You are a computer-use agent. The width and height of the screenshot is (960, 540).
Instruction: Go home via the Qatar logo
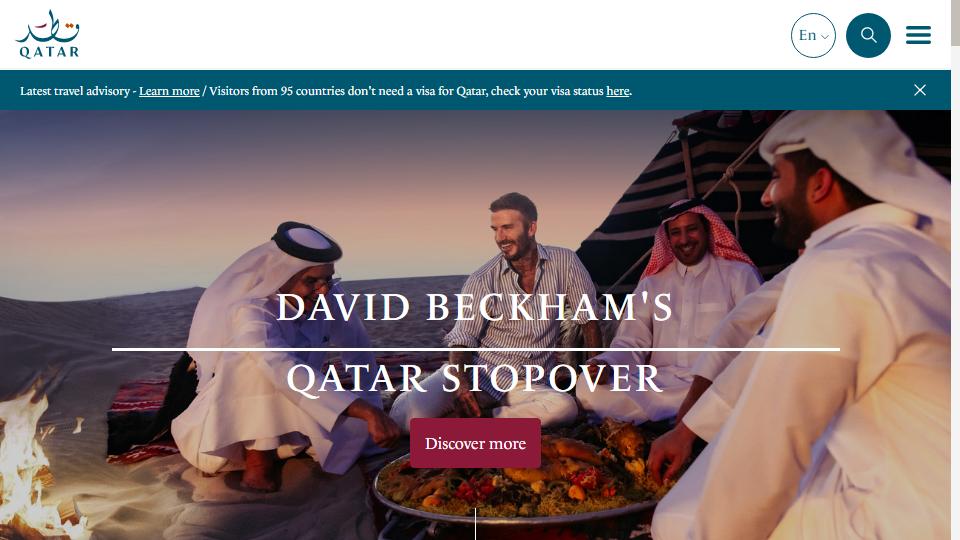click(48, 34)
